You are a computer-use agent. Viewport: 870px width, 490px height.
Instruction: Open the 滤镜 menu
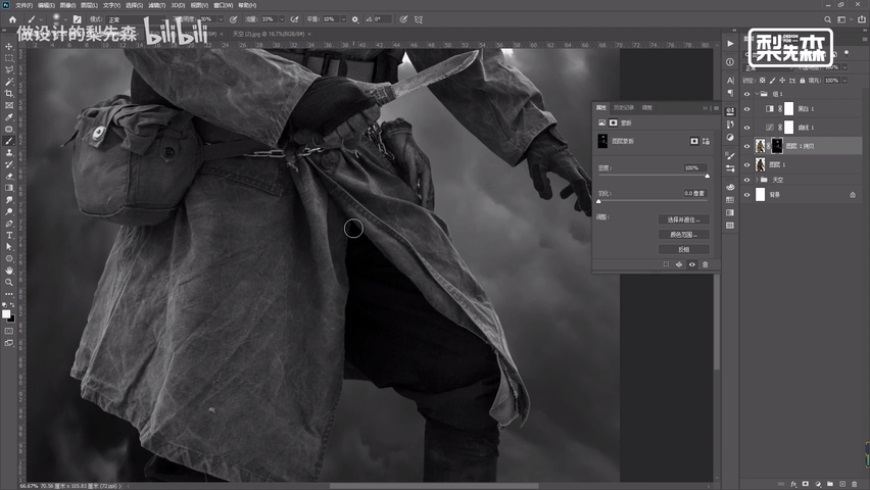point(157,5)
